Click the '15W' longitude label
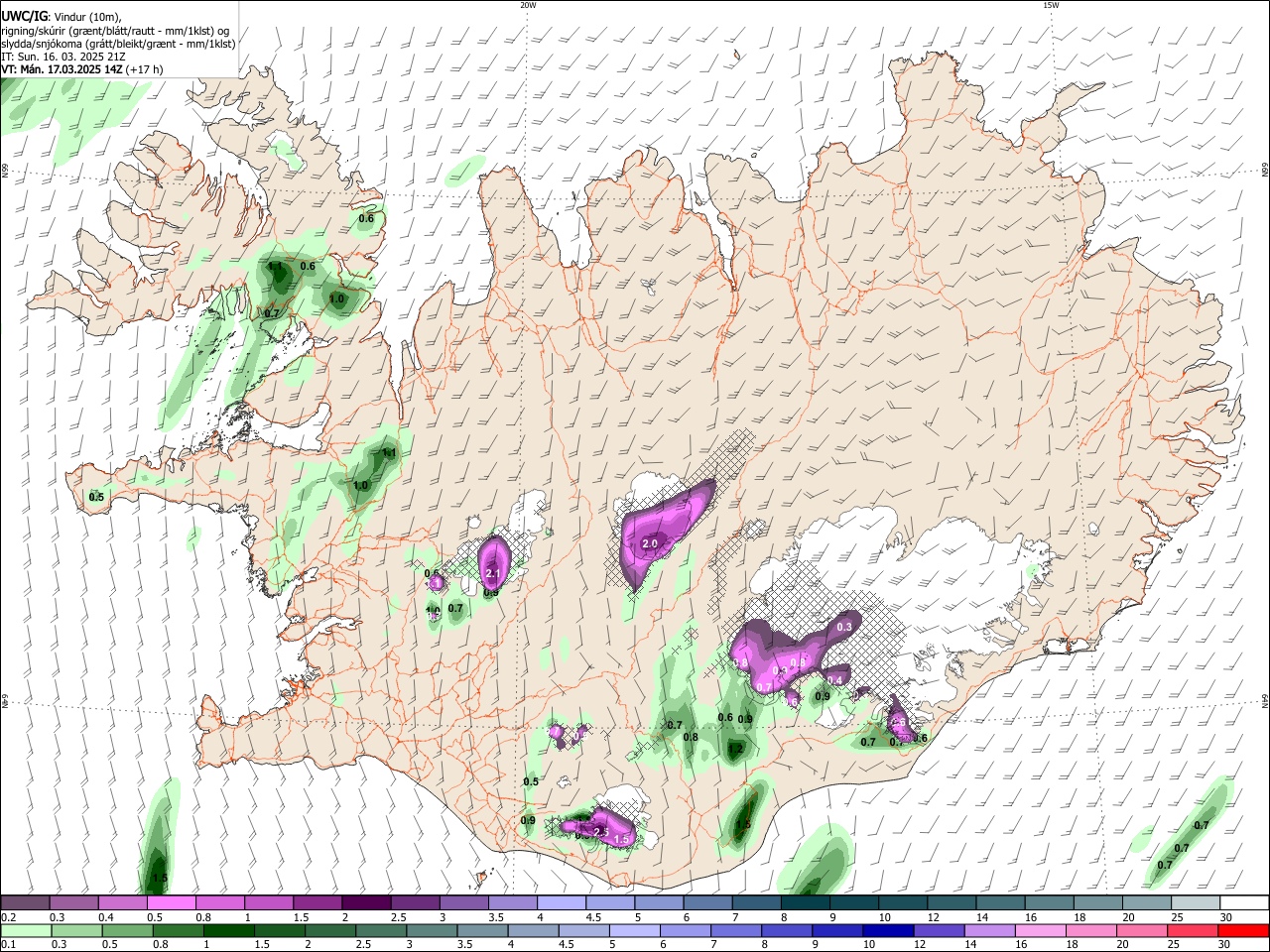The height and width of the screenshot is (952, 1270). [1051, 5]
